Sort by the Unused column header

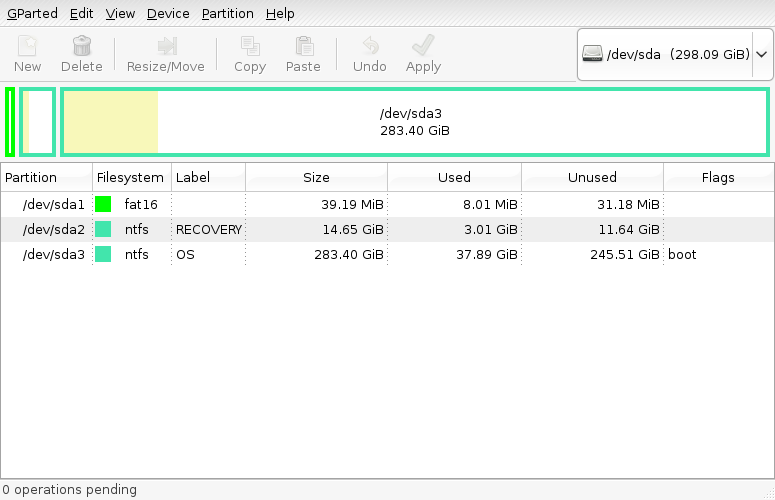[592, 177]
